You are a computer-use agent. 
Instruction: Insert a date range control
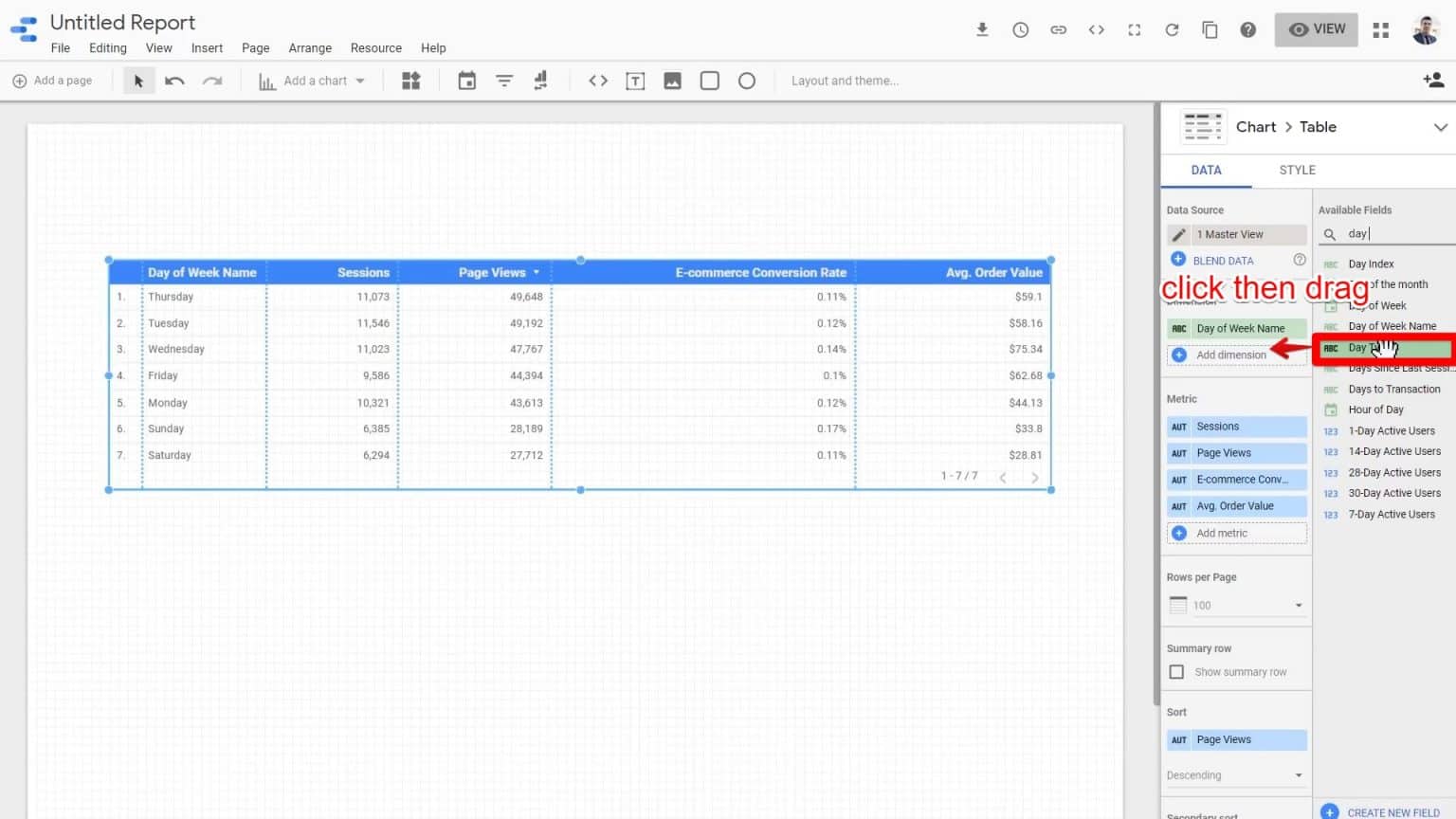[466, 81]
